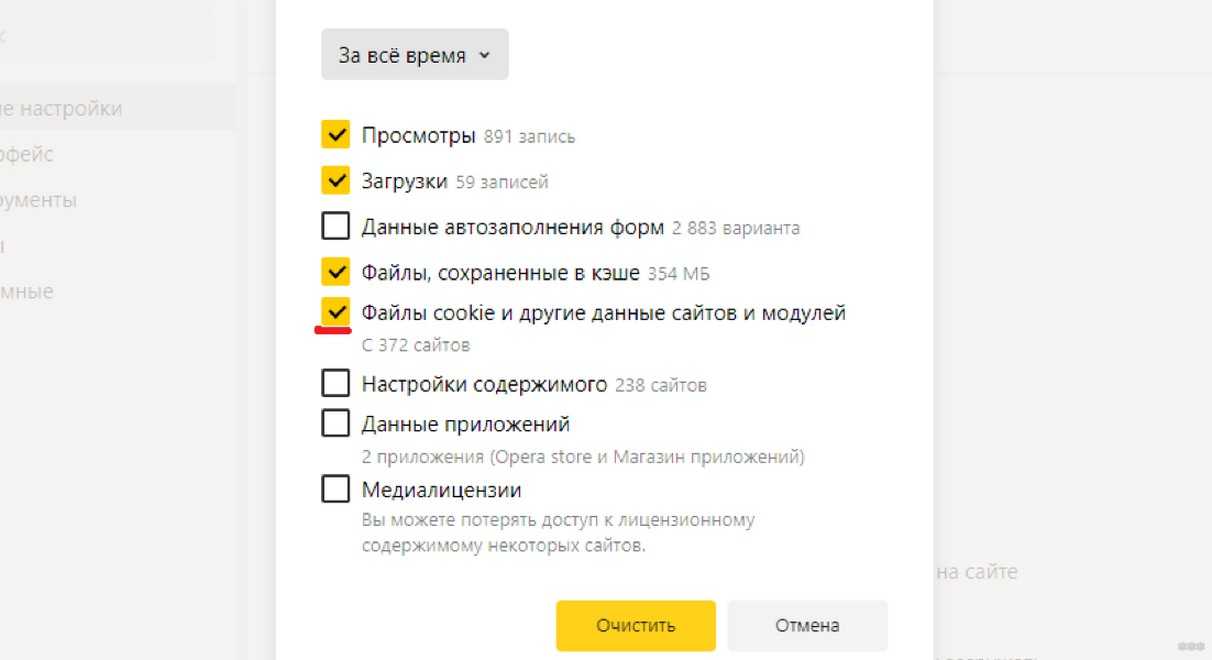1212x660 pixels.
Task: Focus the settings search field
Action: [x=100, y=35]
